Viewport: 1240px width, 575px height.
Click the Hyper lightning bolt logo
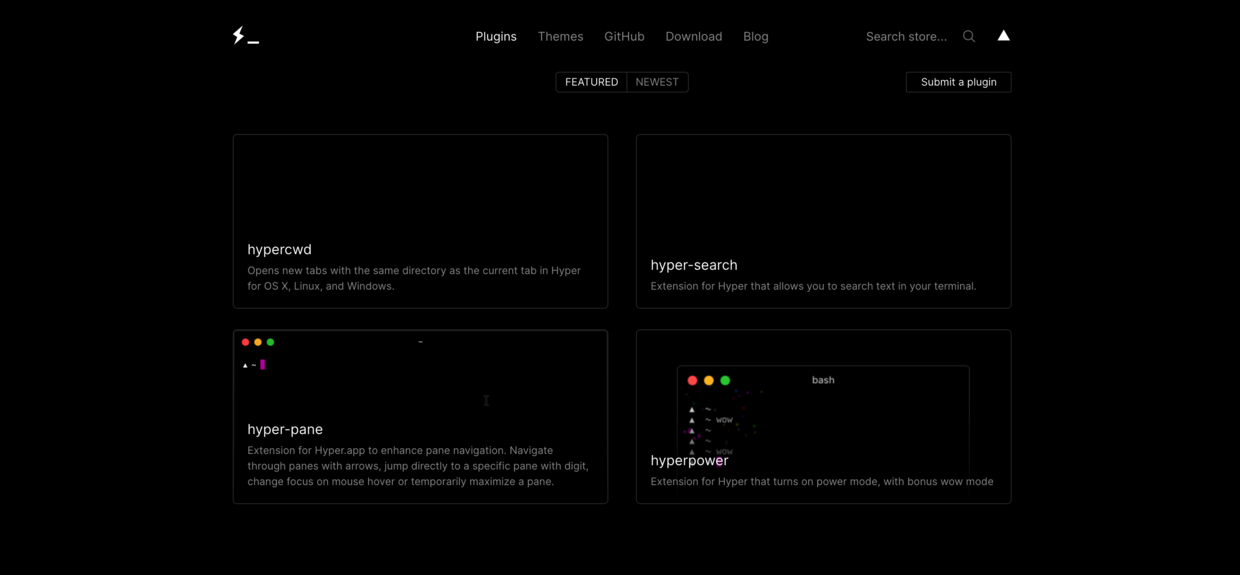245,36
